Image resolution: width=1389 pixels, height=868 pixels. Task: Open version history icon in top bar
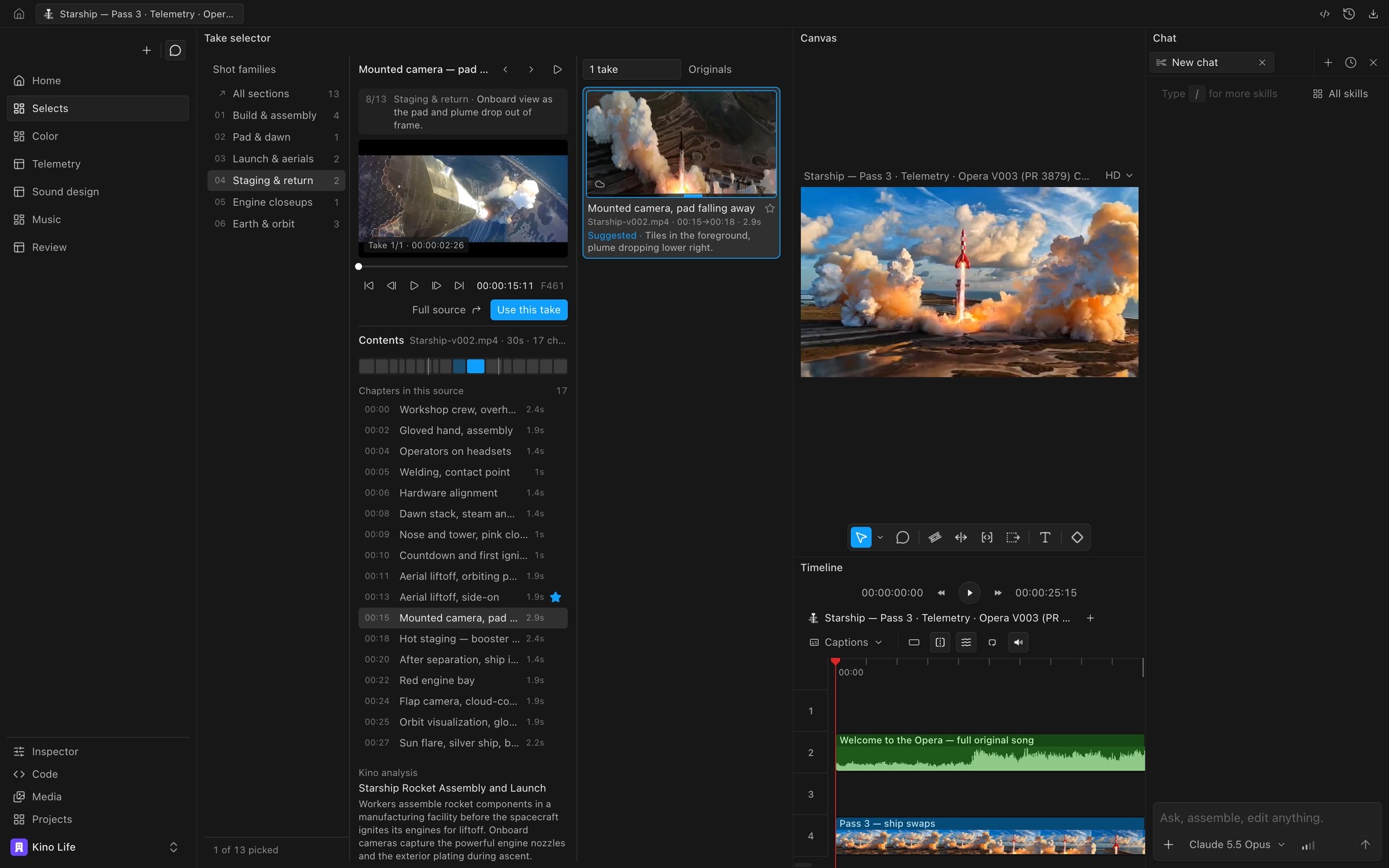click(x=1348, y=14)
